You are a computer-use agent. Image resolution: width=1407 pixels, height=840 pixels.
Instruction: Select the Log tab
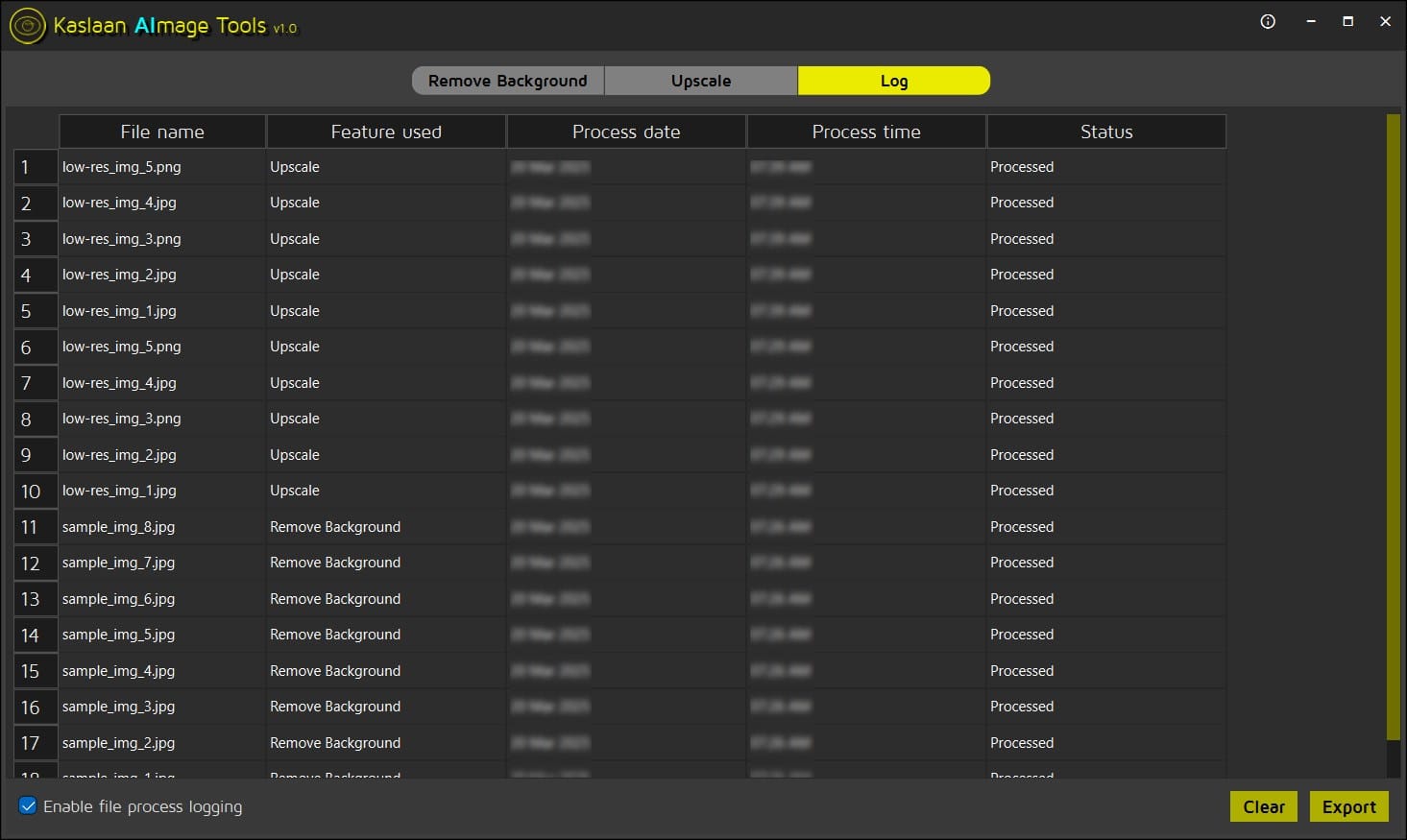point(893,81)
